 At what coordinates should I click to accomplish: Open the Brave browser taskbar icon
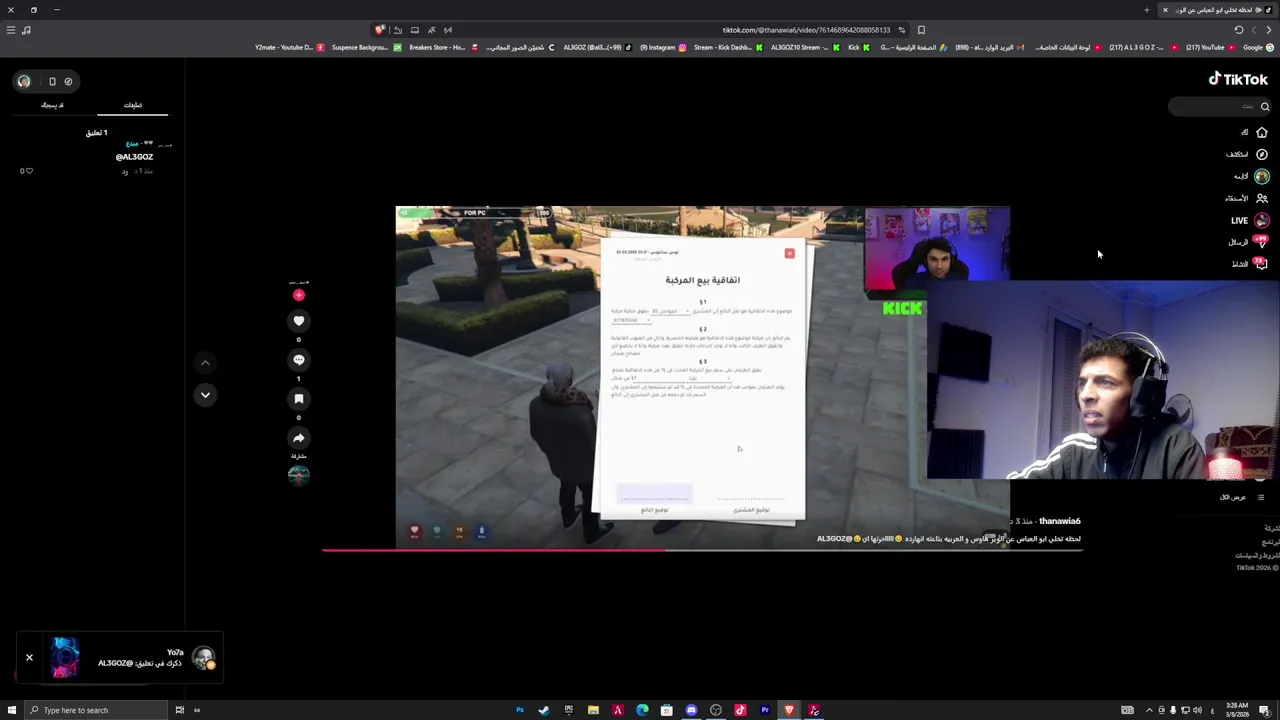(789, 710)
